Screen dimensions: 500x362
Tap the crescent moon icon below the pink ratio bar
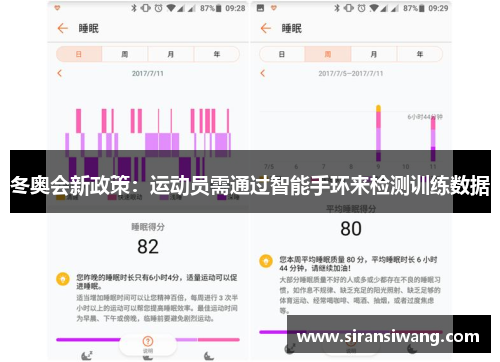(209, 356)
